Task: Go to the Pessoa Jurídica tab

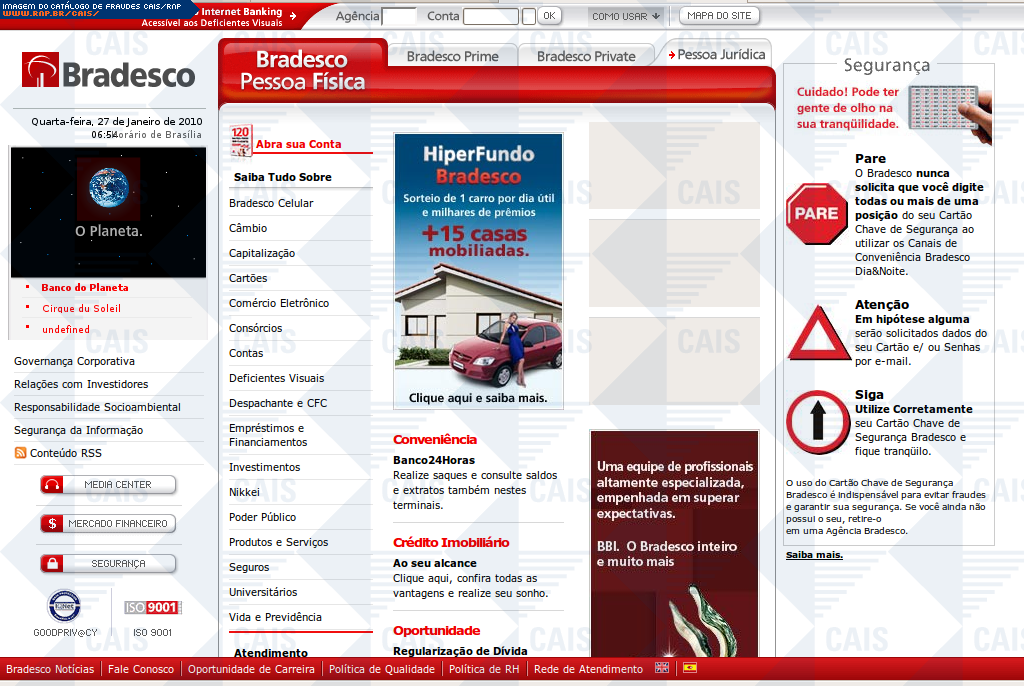Action: tap(719, 54)
